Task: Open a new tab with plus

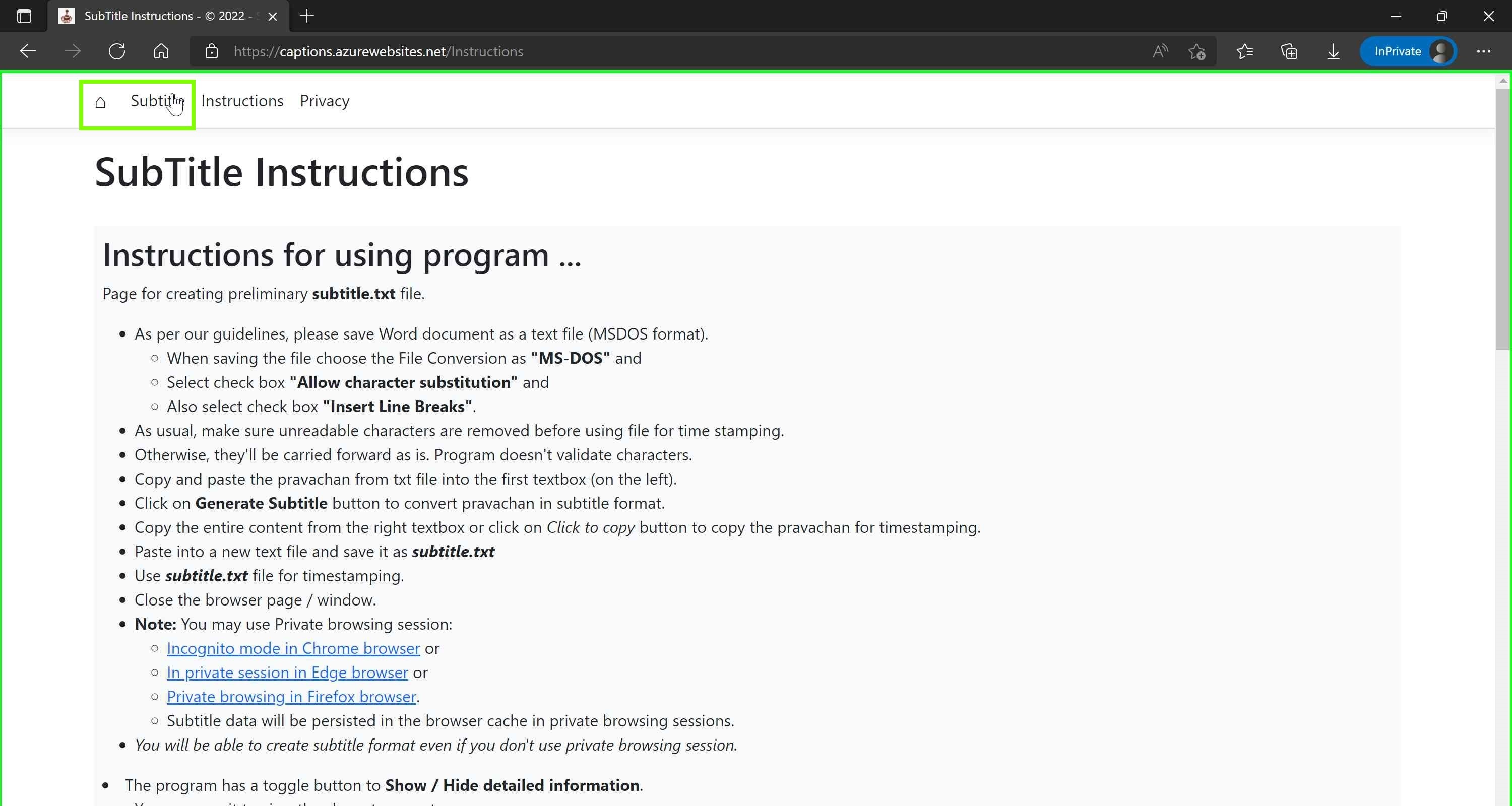Action: 307,16
